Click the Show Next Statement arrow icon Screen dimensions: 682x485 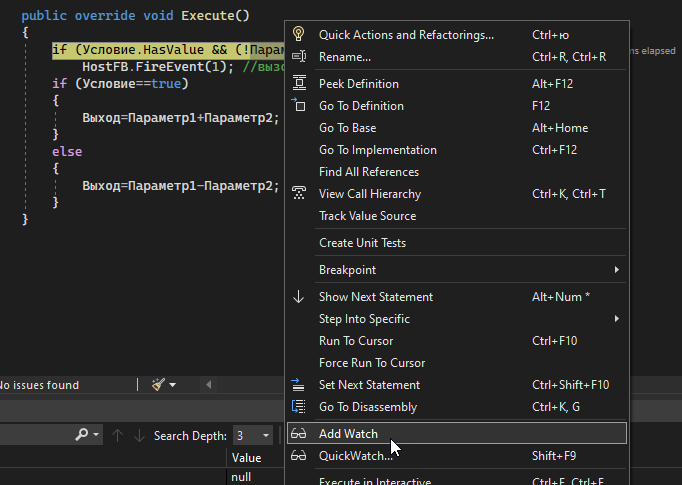click(298, 296)
